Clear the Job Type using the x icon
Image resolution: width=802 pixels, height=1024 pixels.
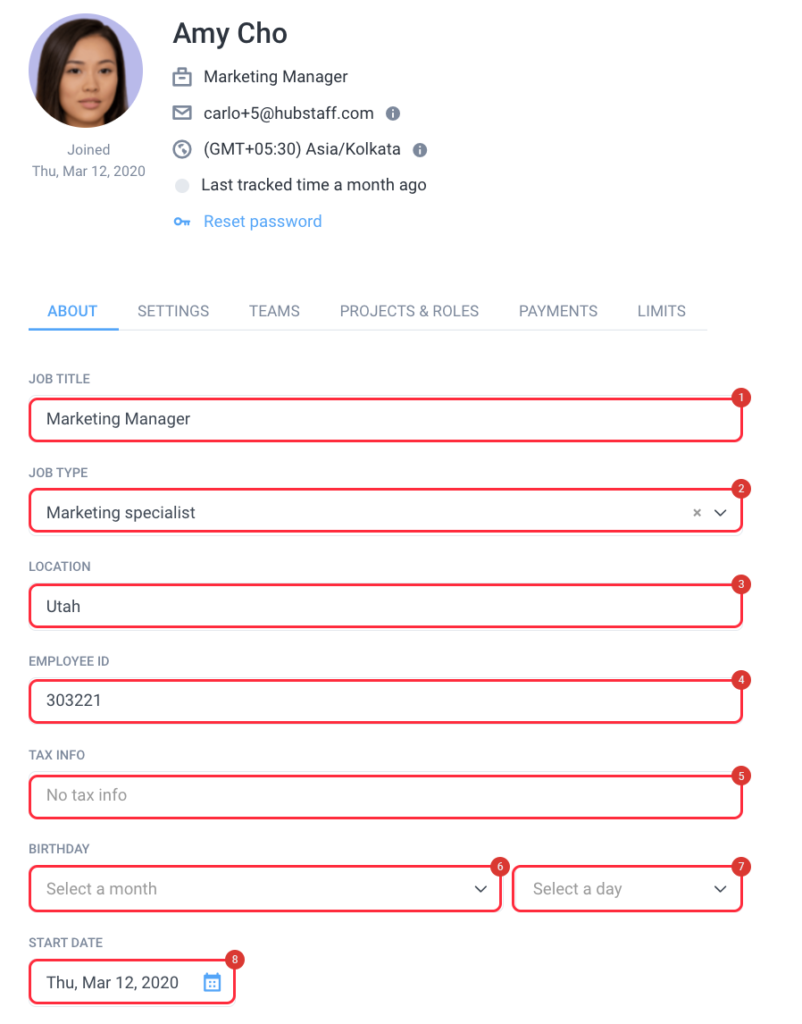click(x=696, y=512)
